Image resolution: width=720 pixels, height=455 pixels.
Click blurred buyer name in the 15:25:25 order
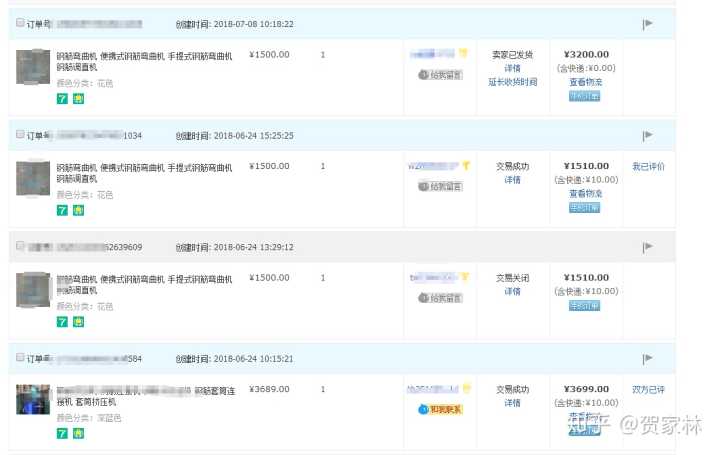(433, 166)
